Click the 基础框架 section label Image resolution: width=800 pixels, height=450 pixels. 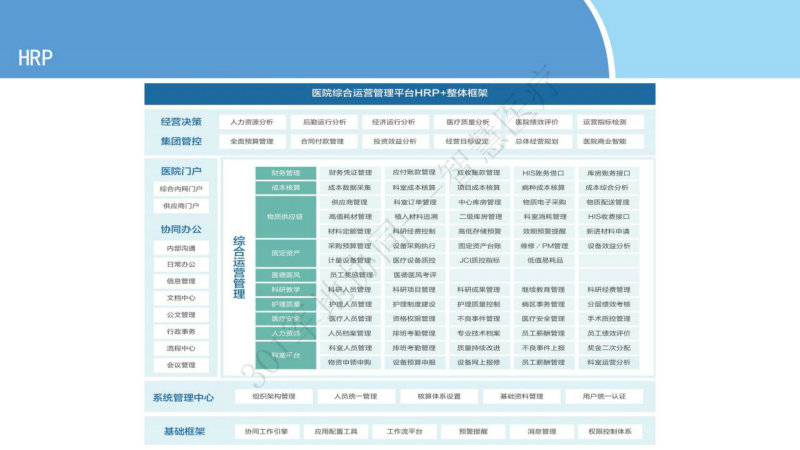[184, 432]
